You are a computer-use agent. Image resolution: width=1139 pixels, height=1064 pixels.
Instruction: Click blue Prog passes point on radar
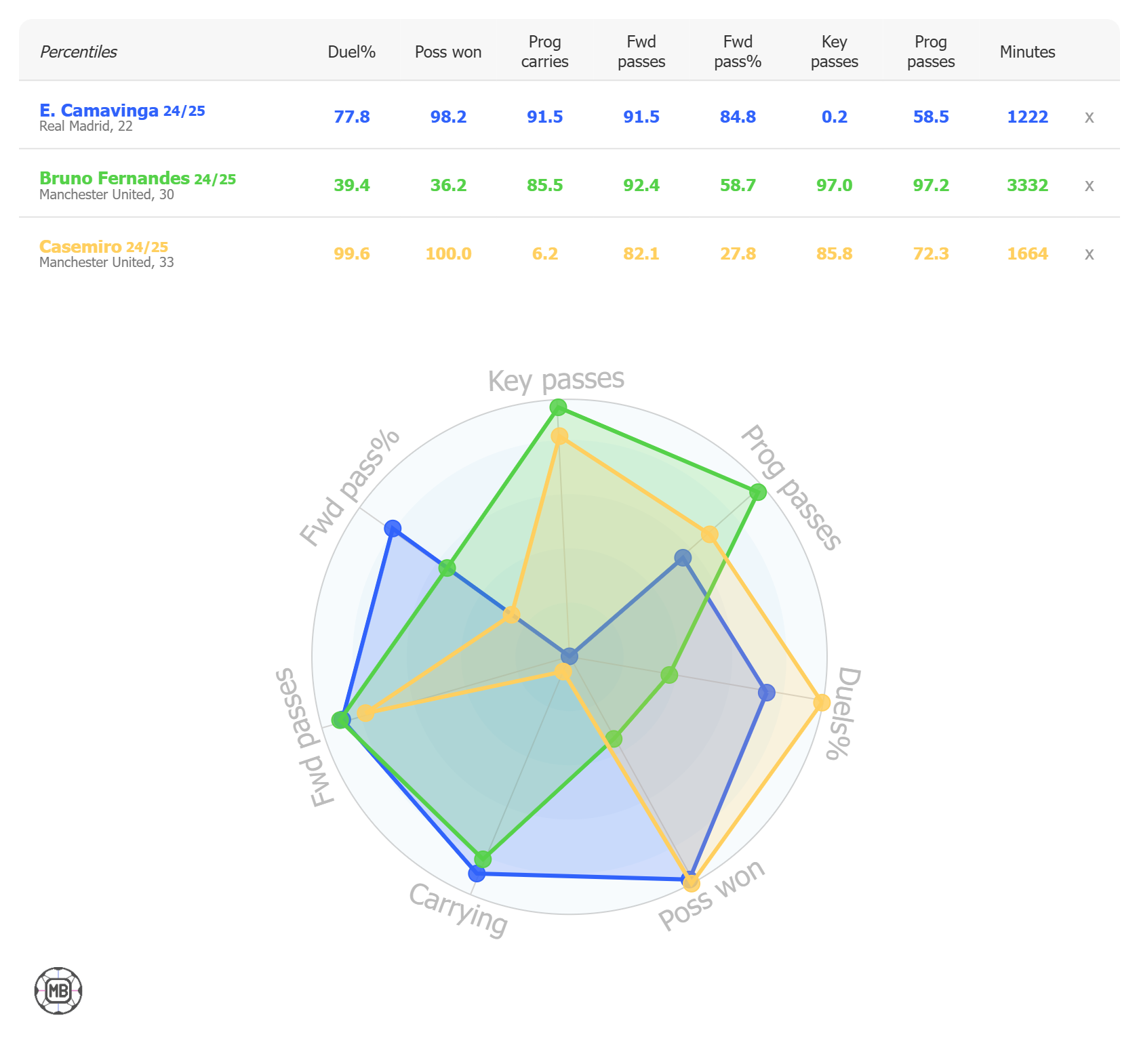pyautogui.click(x=683, y=558)
